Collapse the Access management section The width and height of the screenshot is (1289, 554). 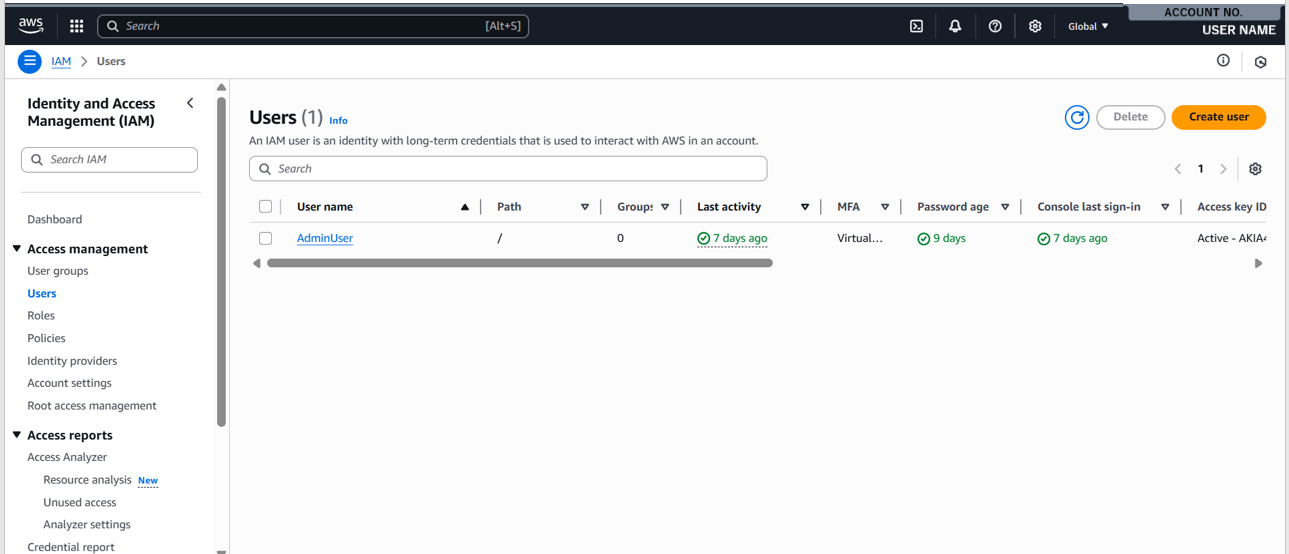tap(17, 249)
